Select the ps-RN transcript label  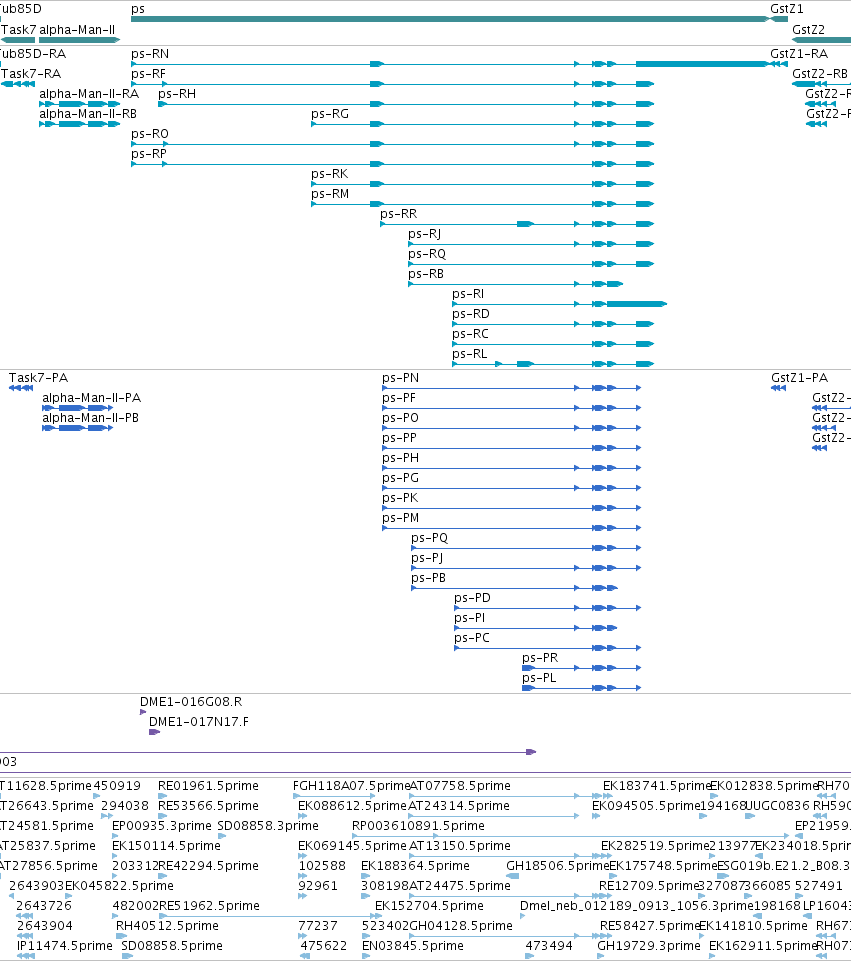point(150,54)
